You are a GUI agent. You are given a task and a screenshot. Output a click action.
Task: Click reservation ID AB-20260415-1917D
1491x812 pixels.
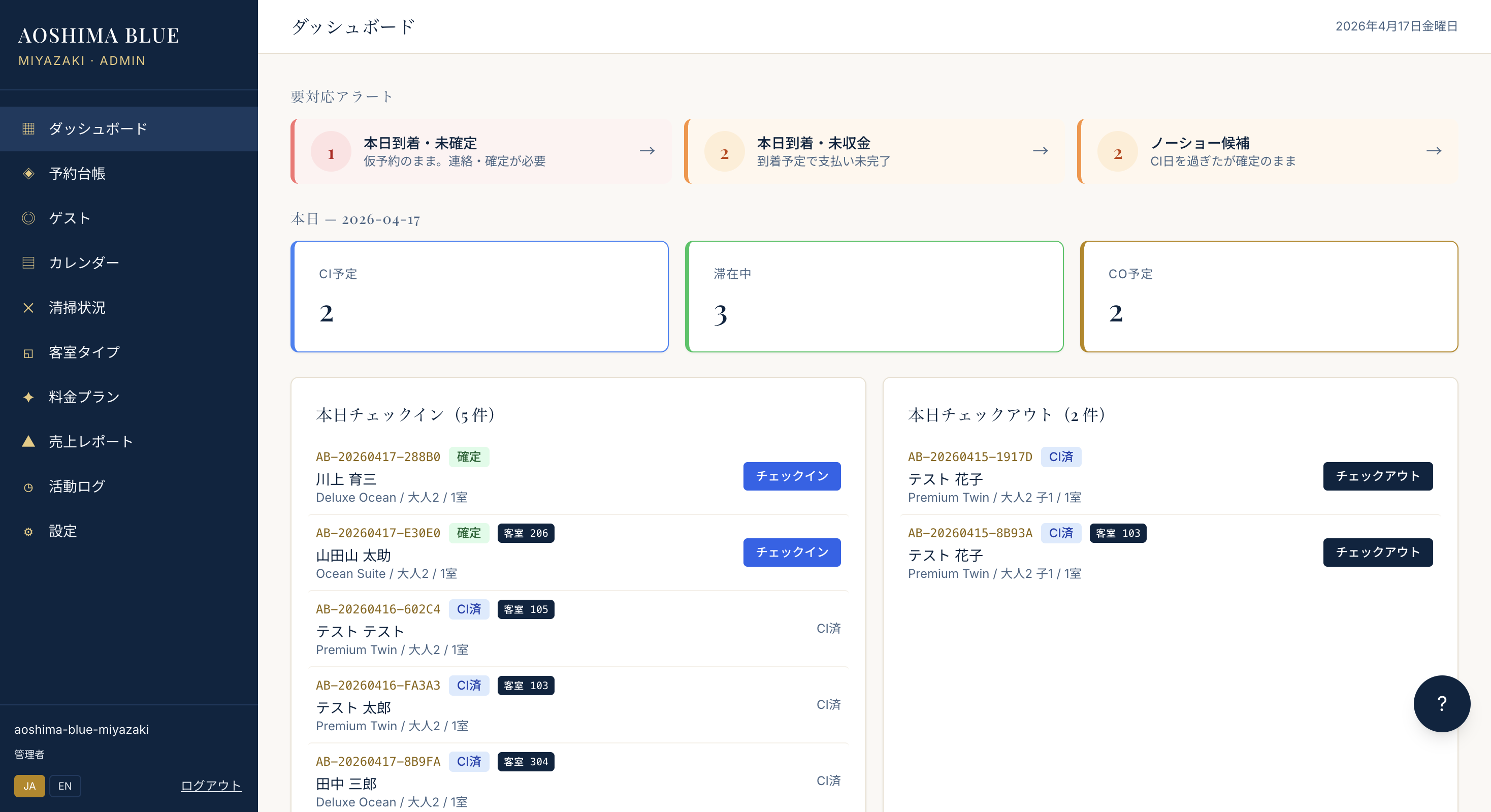tap(970, 457)
